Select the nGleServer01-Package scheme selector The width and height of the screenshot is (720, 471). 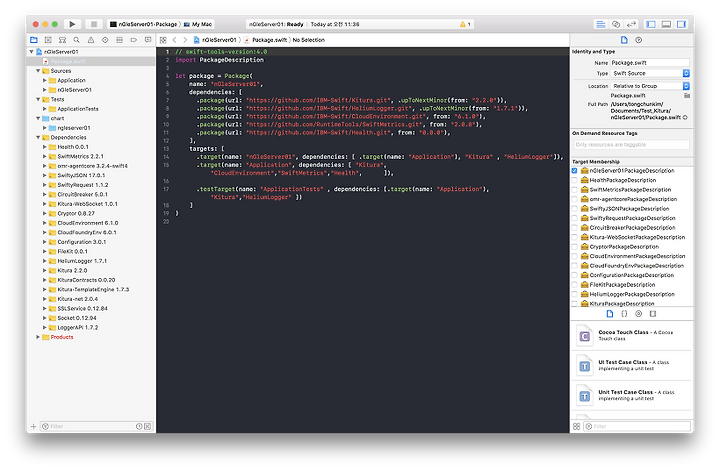coord(143,24)
